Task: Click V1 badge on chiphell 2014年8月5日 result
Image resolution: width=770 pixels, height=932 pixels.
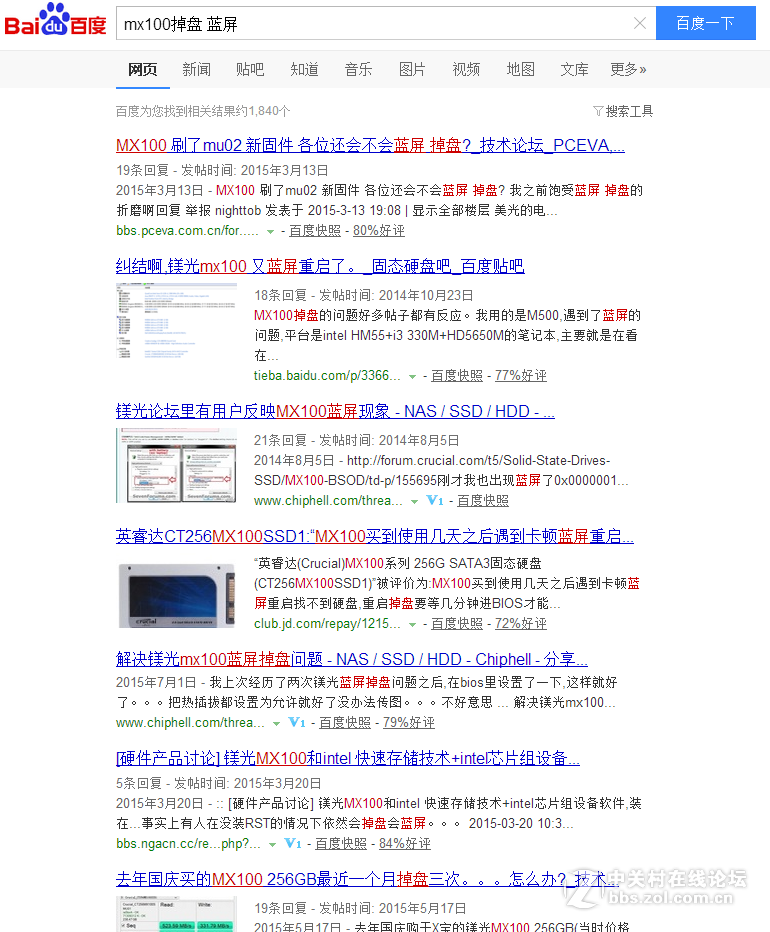Action: 435,500
